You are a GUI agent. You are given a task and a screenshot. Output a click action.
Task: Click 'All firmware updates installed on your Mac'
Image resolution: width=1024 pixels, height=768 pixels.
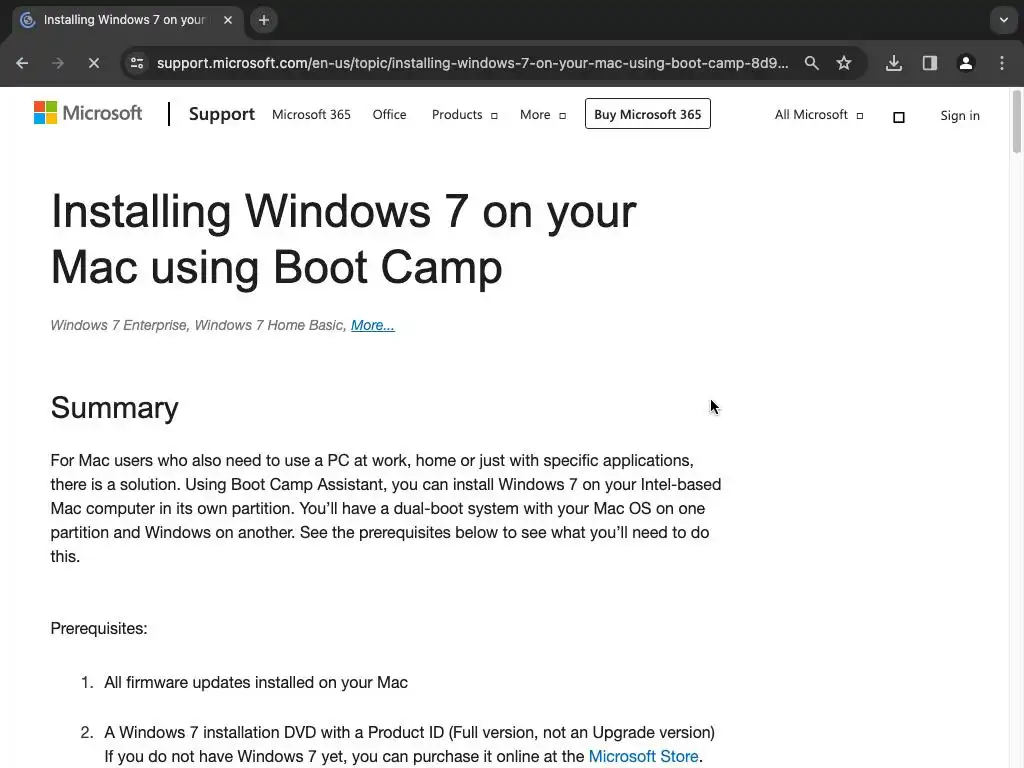pyautogui.click(x=256, y=682)
